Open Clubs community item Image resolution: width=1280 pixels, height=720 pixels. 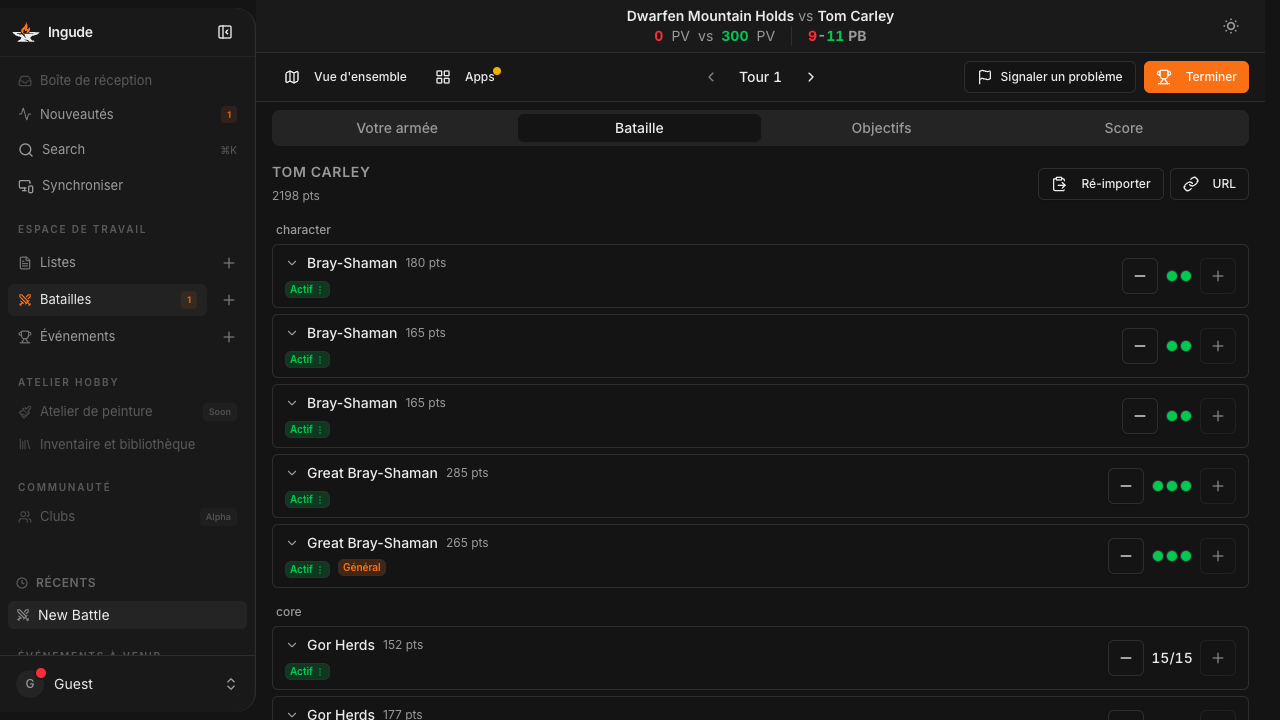[127, 516]
